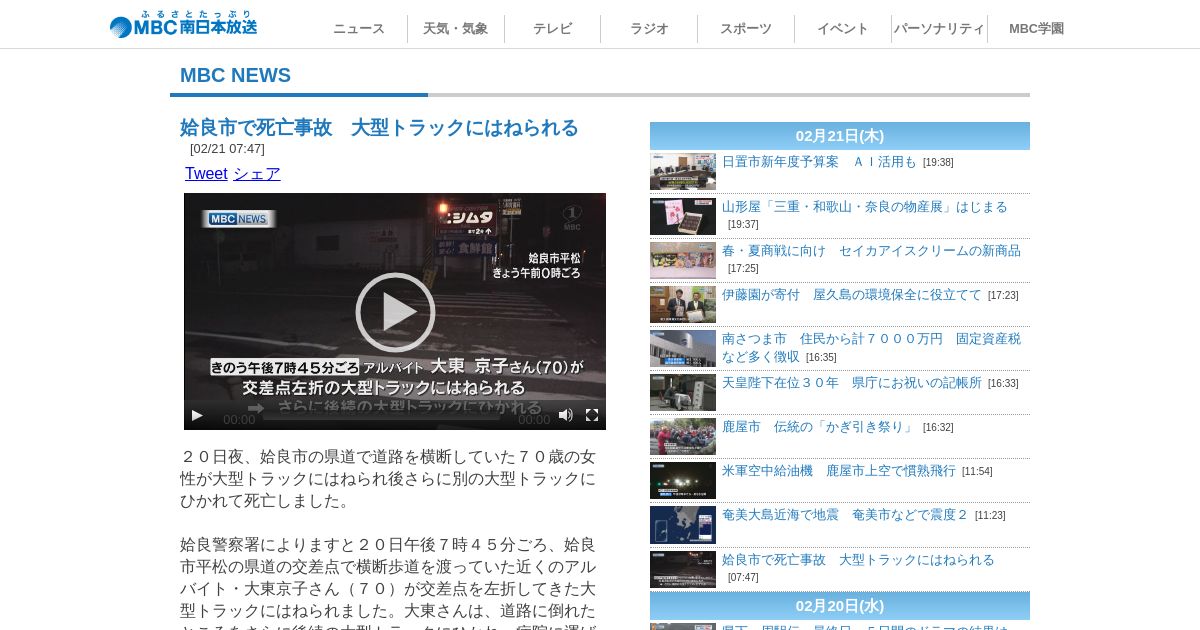Screen dimensions: 1200x630
Task: Open the ニュース menu
Action: point(359,29)
